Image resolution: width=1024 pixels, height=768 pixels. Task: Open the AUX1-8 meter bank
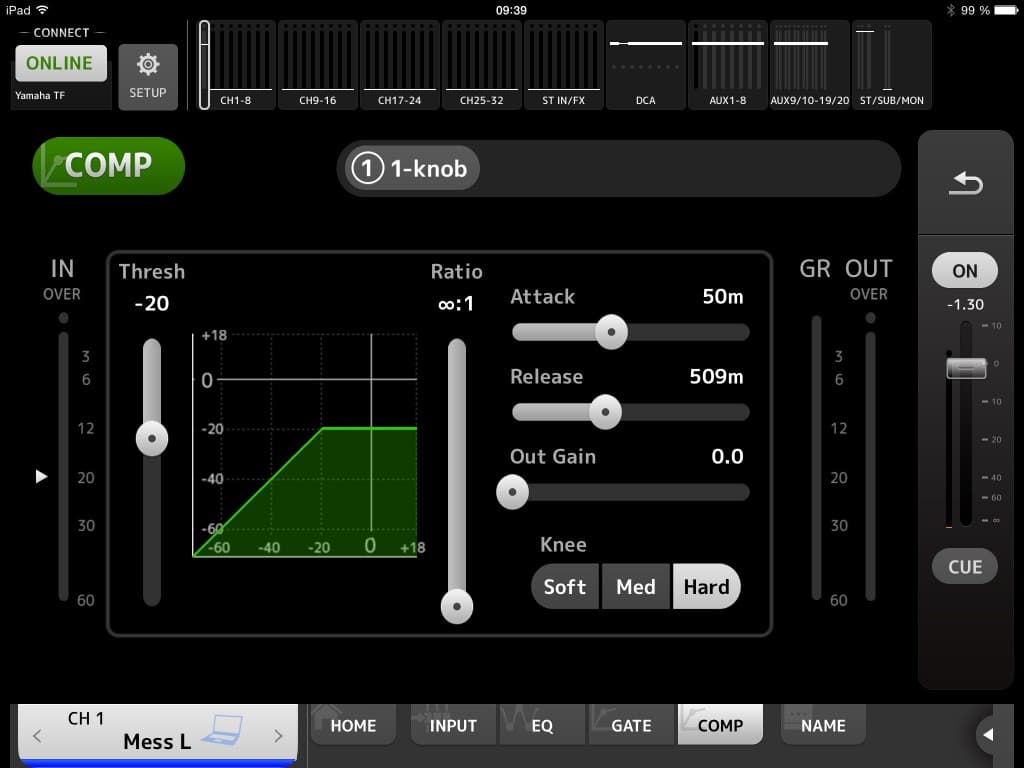tap(728, 65)
